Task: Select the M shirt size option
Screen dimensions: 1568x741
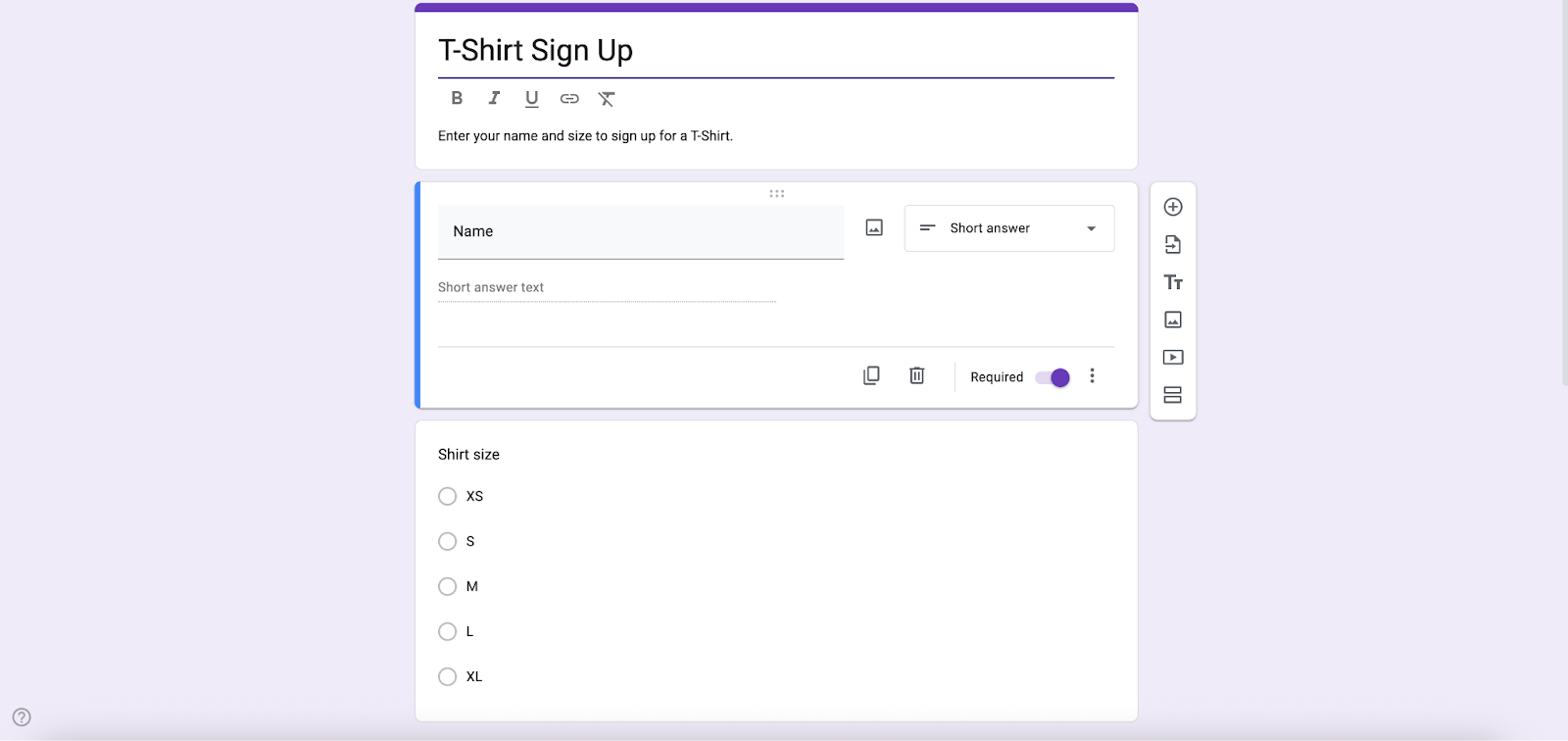Action: pyautogui.click(x=447, y=586)
